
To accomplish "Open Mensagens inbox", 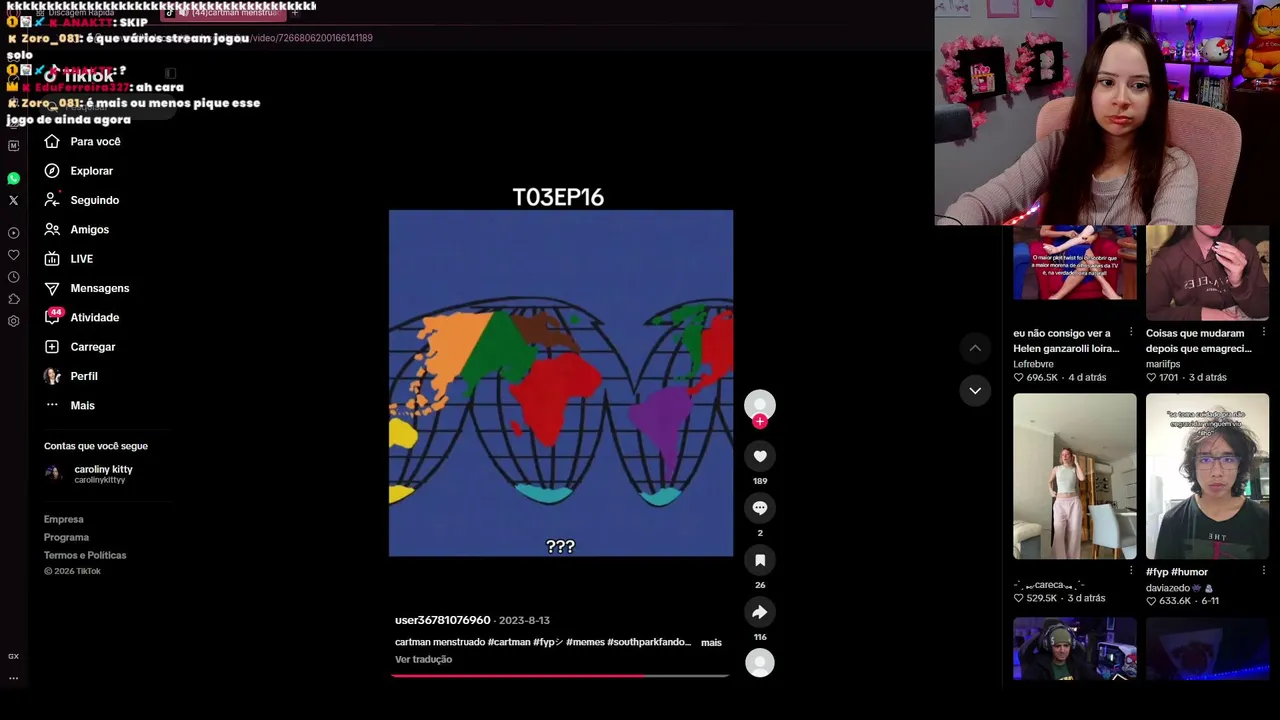I will coord(99,288).
